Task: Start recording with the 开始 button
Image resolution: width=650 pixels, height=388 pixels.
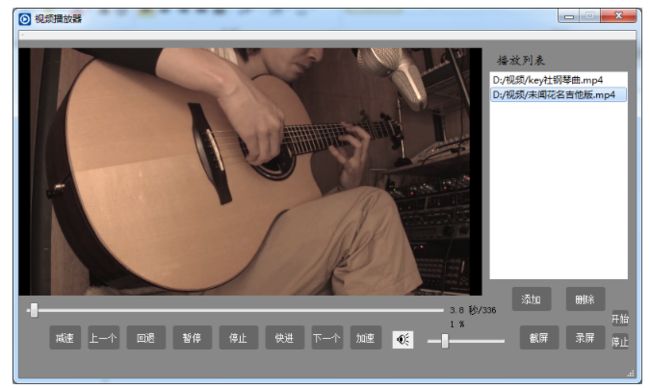Action: coord(620,319)
